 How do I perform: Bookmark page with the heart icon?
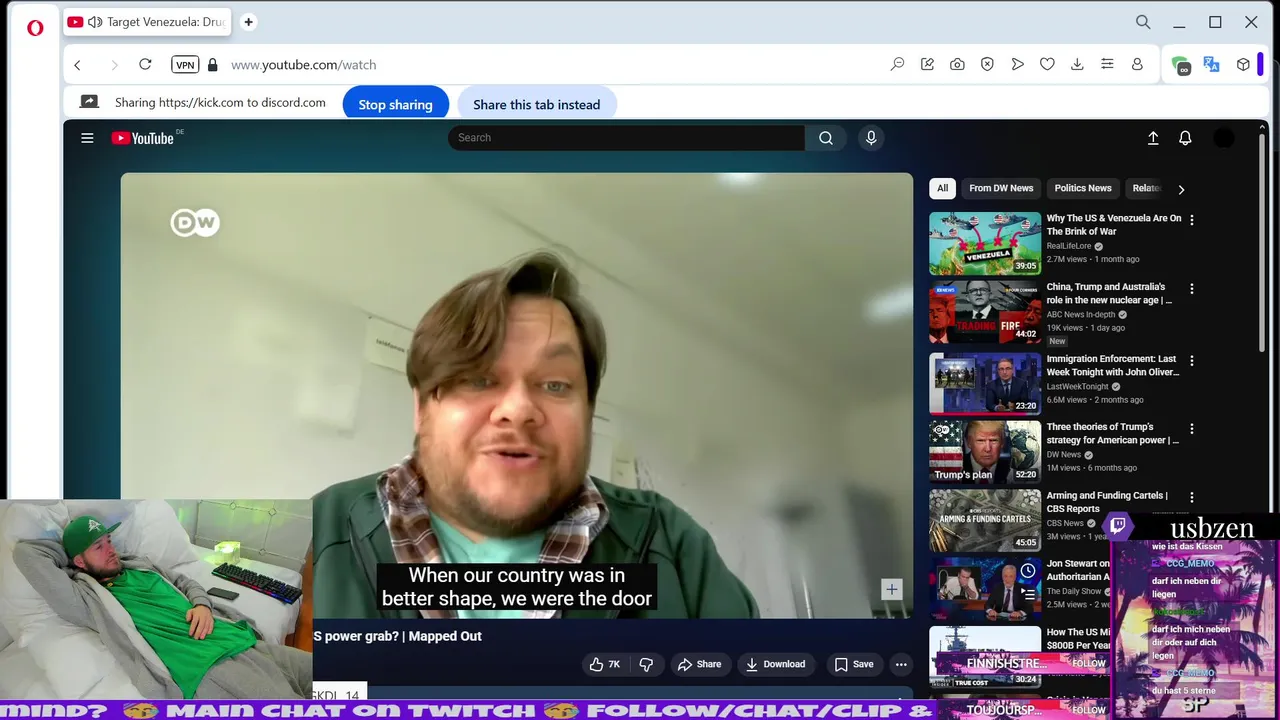click(x=1047, y=64)
